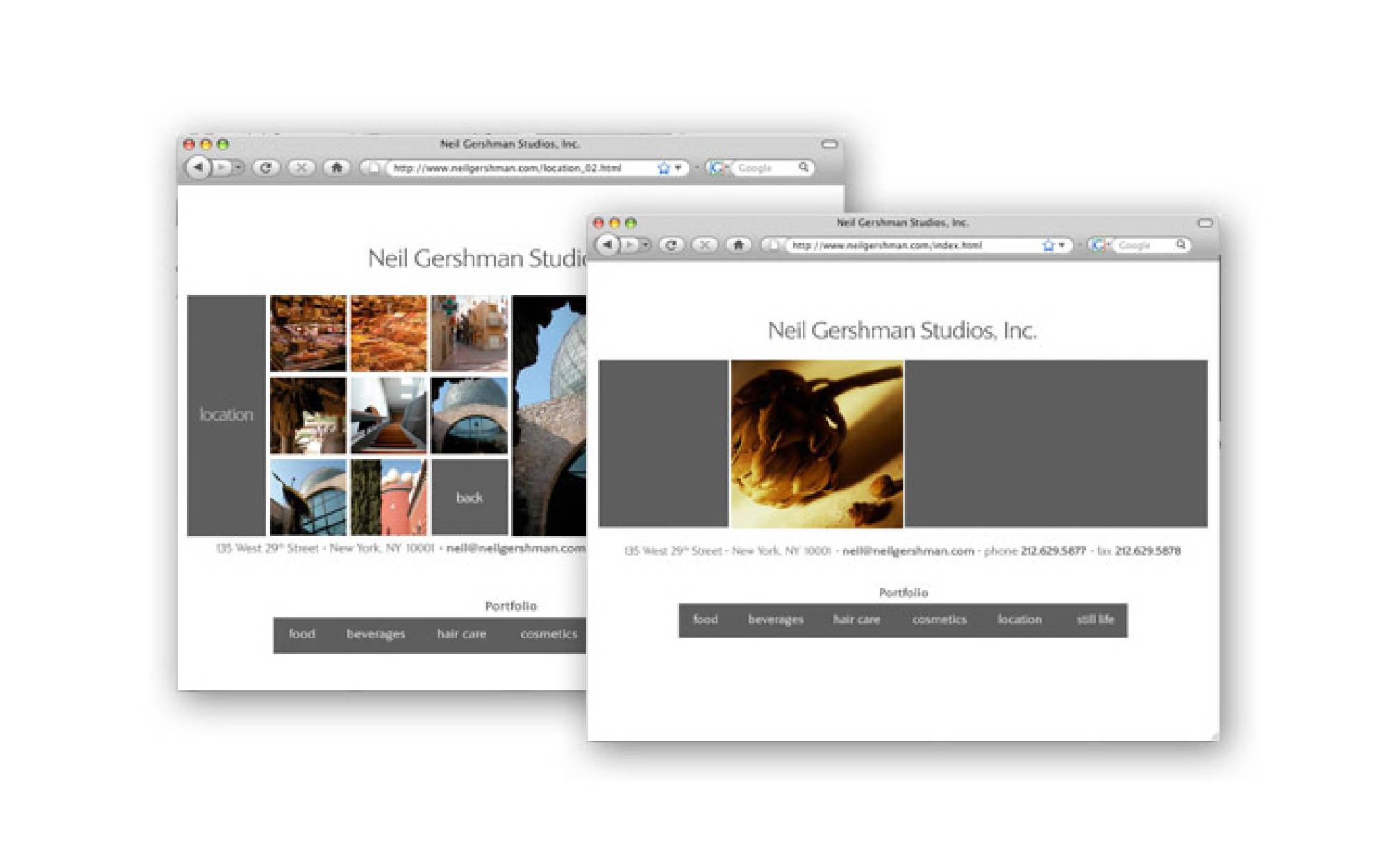Click the Neil Gershman Studios, Inc. heading in the front window

pos(902,331)
